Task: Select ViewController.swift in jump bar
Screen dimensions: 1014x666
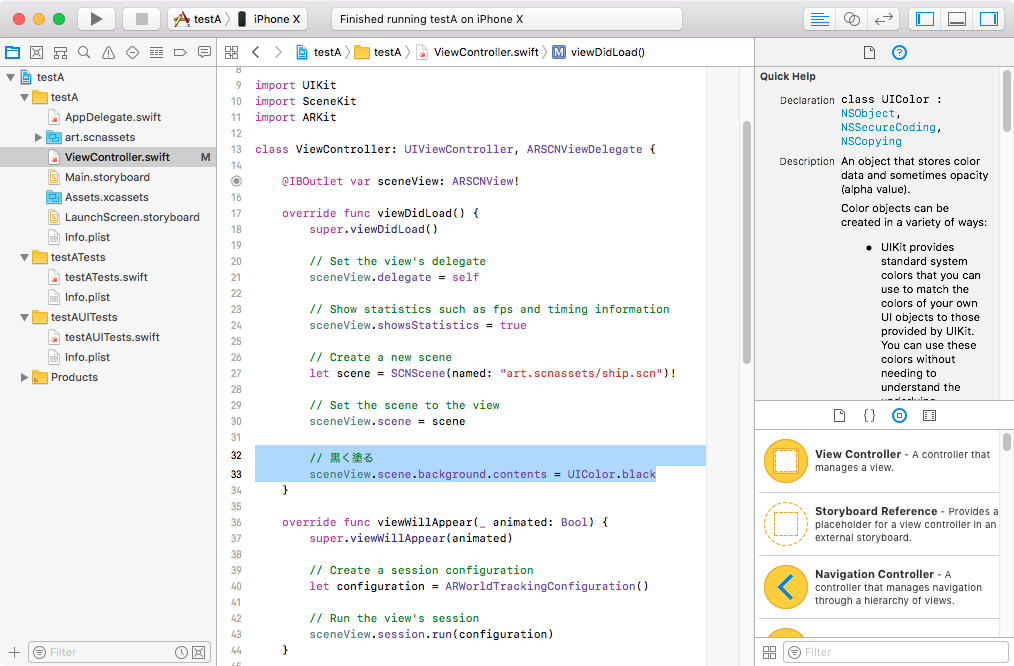Action: 477,52
